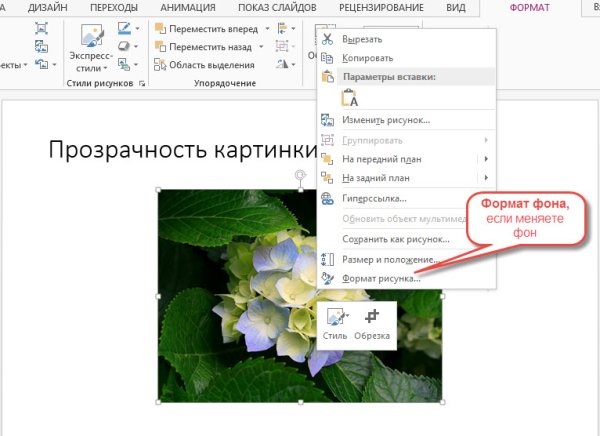
Task: Click the Picture Border pencil icon
Action: click(x=124, y=28)
